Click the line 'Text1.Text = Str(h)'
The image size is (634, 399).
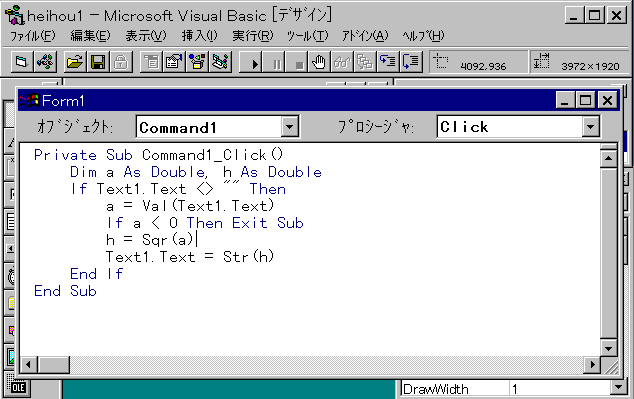point(190,257)
